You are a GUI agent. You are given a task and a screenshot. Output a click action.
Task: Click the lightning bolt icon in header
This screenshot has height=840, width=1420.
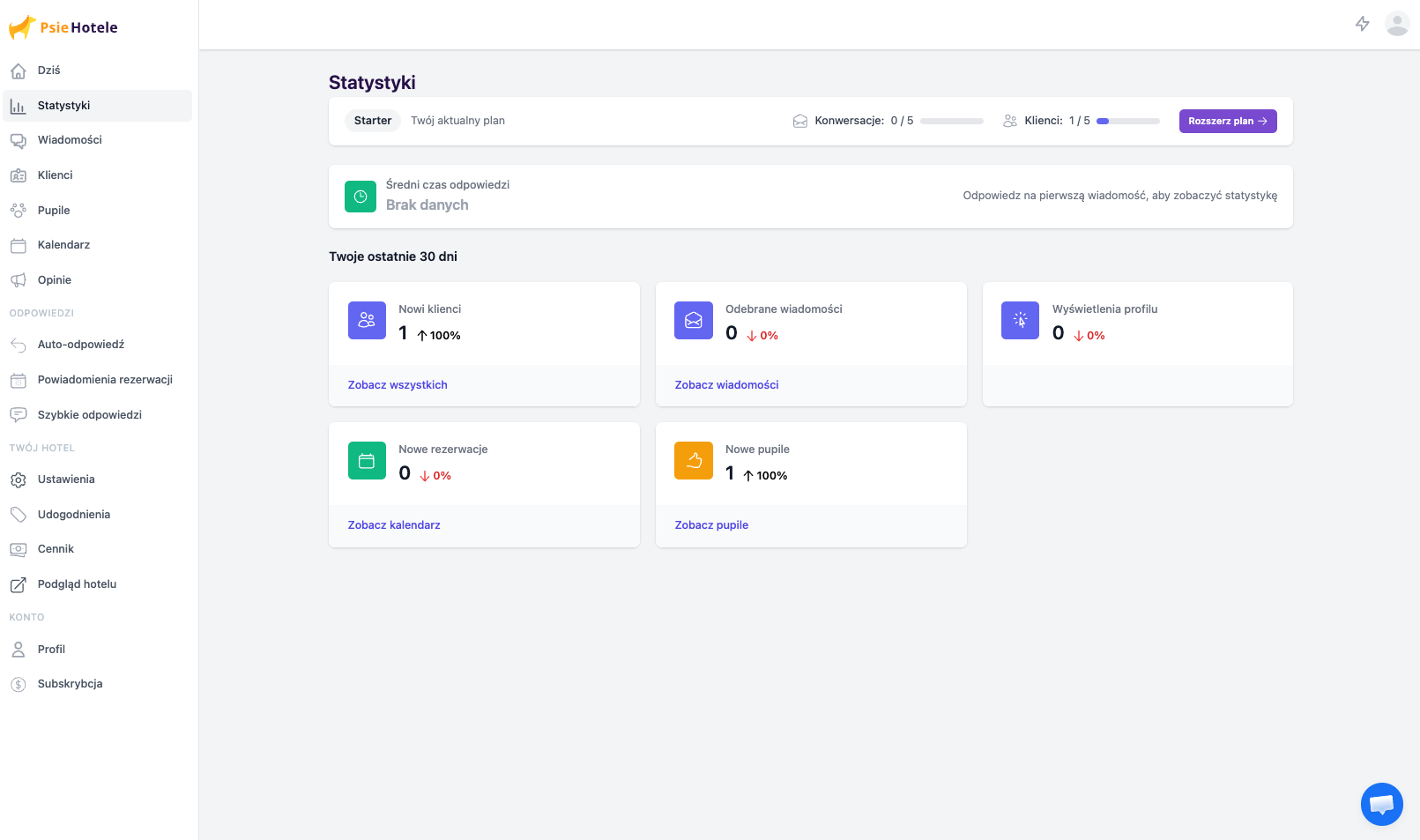1362,24
